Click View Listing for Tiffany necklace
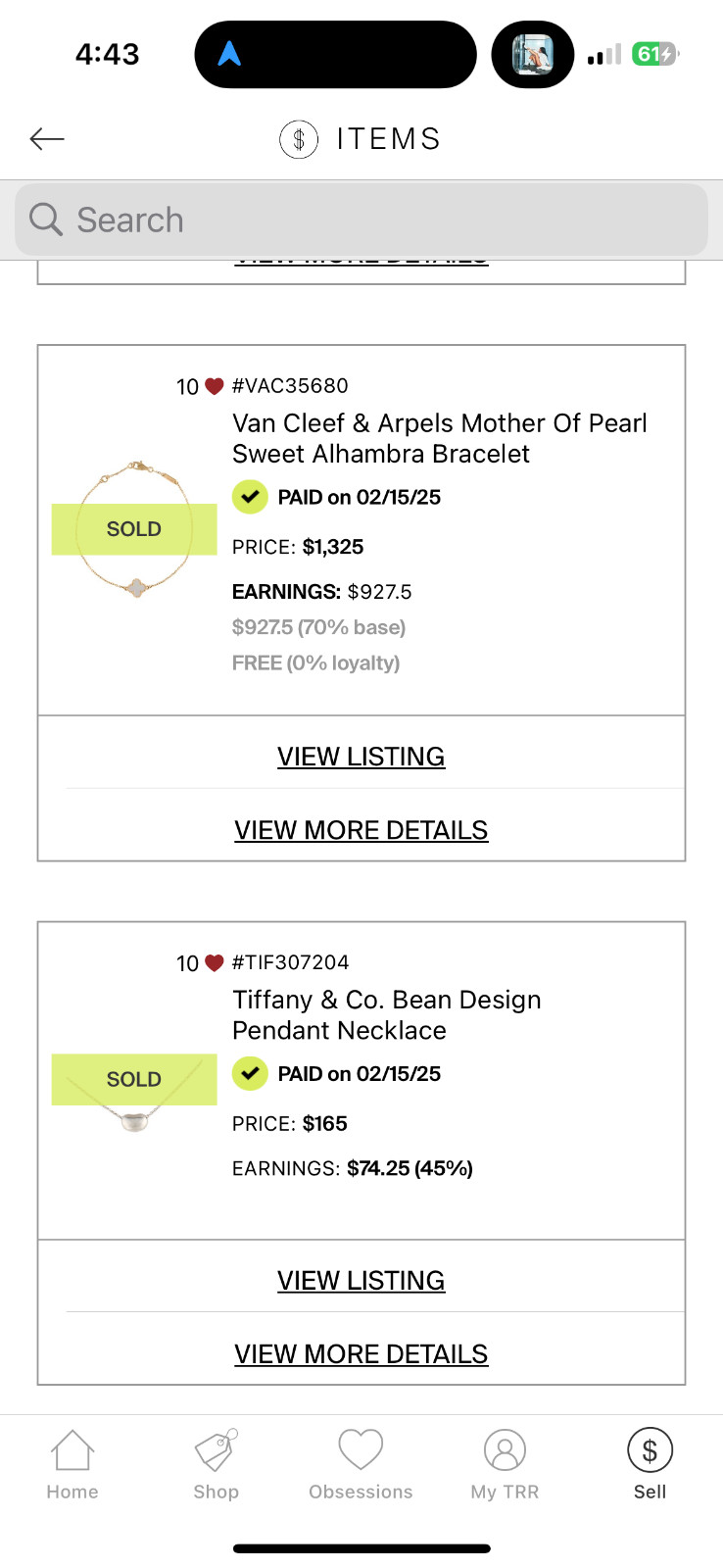The height and width of the screenshot is (1568, 723). (x=361, y=1281)
